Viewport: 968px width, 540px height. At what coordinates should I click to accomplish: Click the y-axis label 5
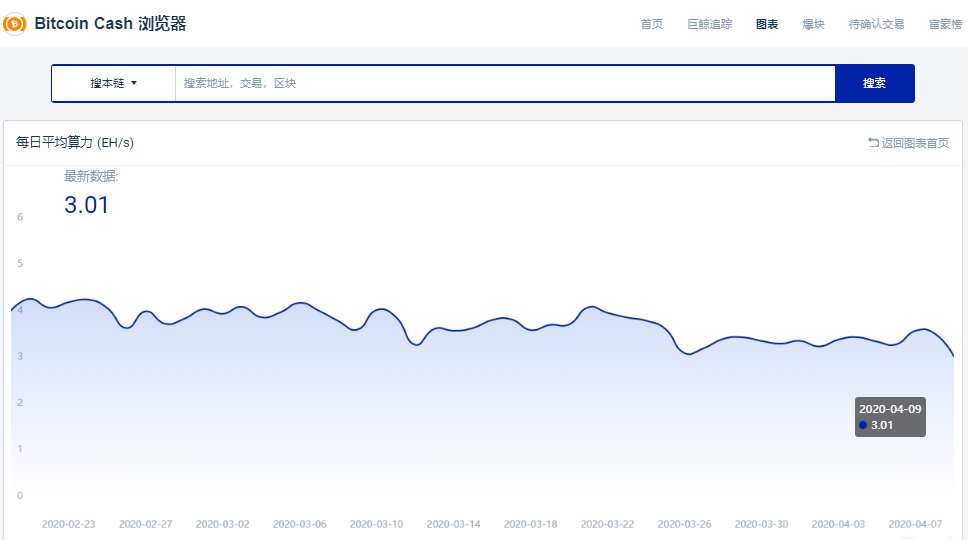click(20, 264)
